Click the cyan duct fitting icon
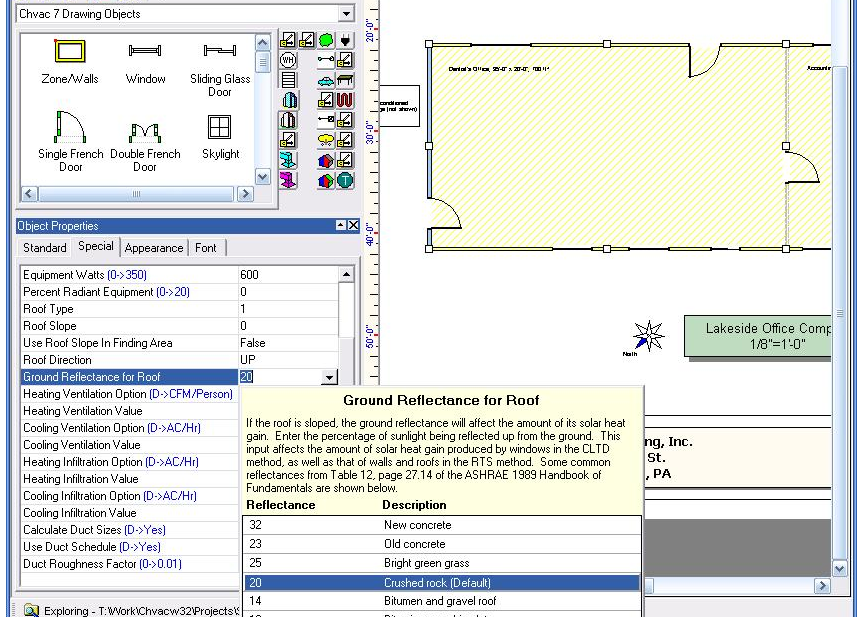The width and height of the screenshot is (857, 617). tap(288, 160)
